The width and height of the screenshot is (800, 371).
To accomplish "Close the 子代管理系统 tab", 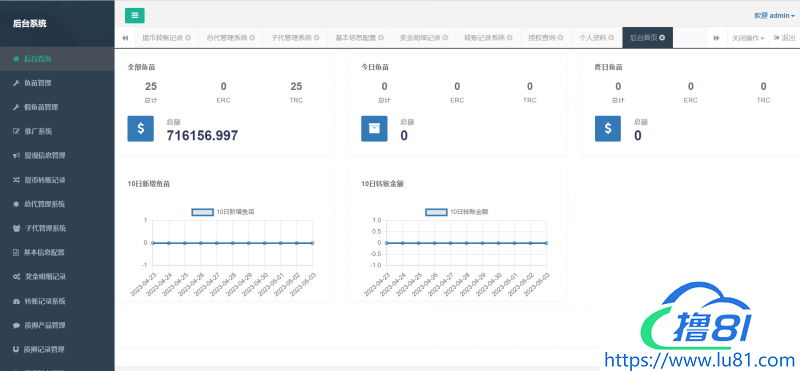I will click(x=316, y=38).
